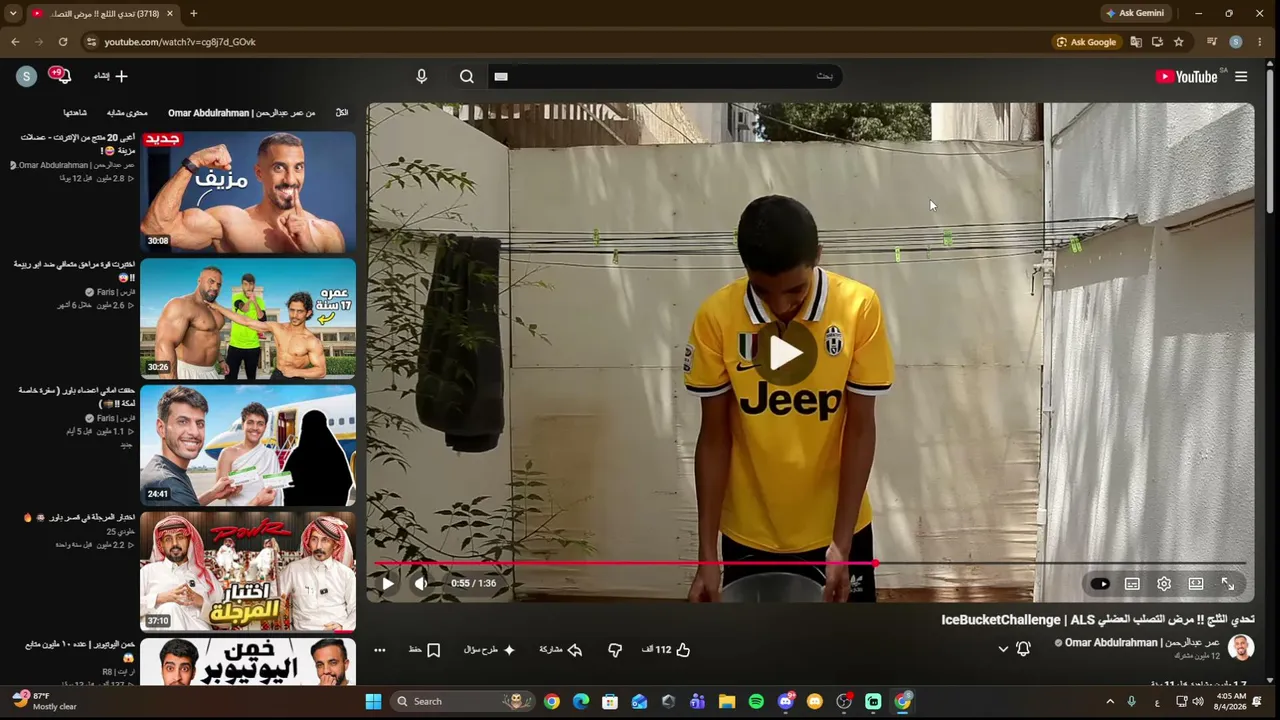Reload the page

click(x=63, y=42)
